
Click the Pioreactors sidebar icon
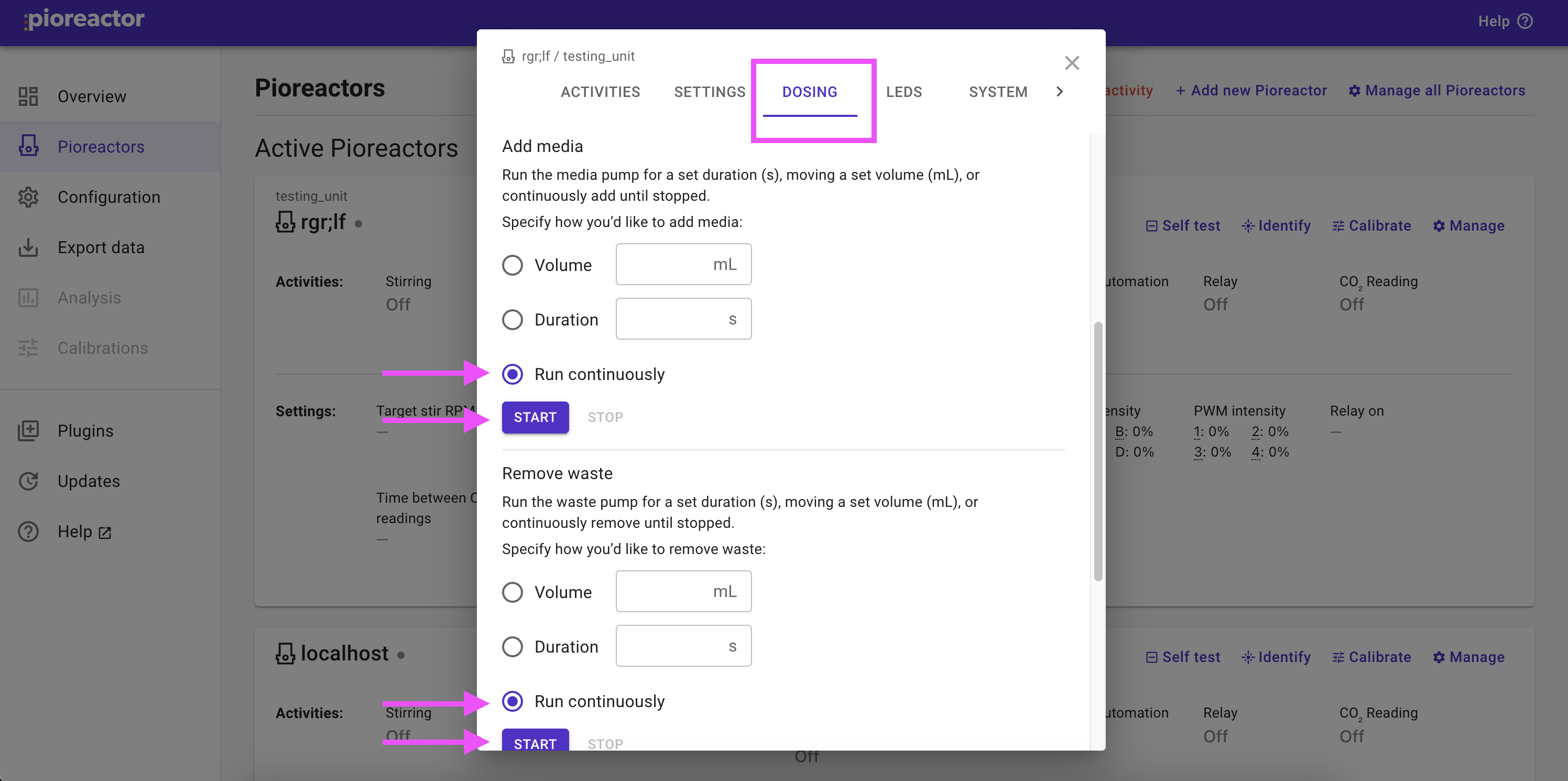click(28, 146)
